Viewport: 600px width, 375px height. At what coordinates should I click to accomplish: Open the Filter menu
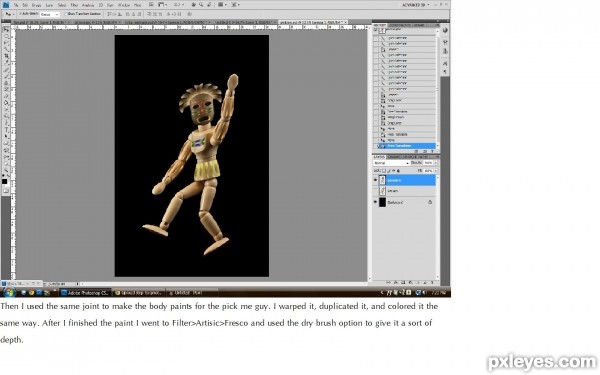click(74, 5)
